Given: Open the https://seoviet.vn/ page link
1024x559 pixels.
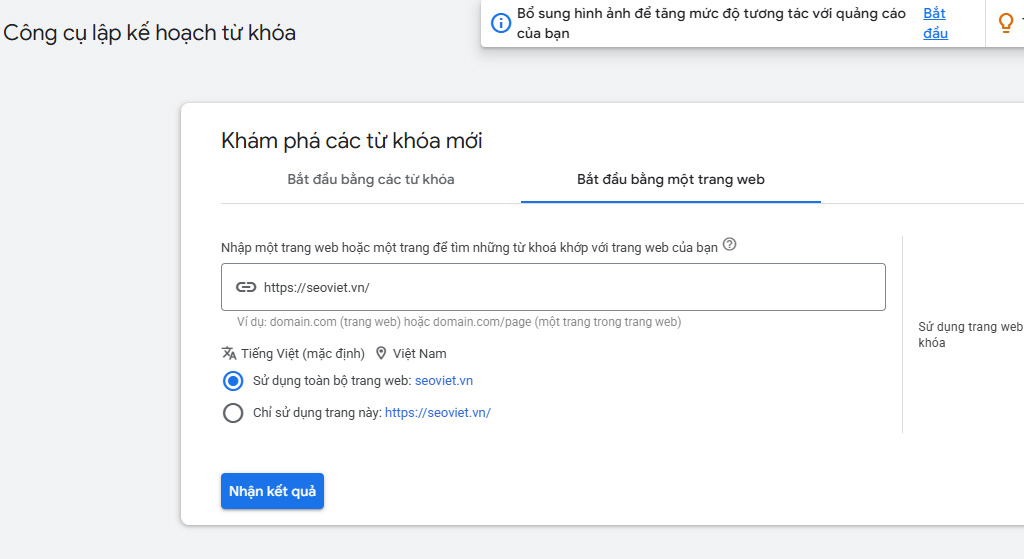Looking at the screenshot, I should (x=438, y=413).
